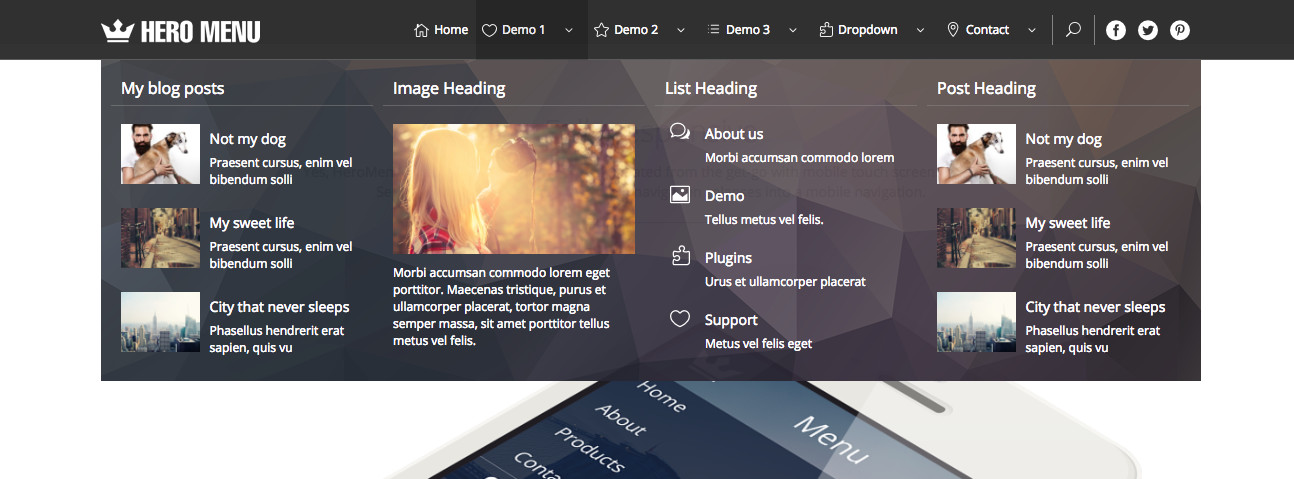Open 'My sweet life' under My blog posts
The image size is (1294, 479).
(x=252, y=223)
